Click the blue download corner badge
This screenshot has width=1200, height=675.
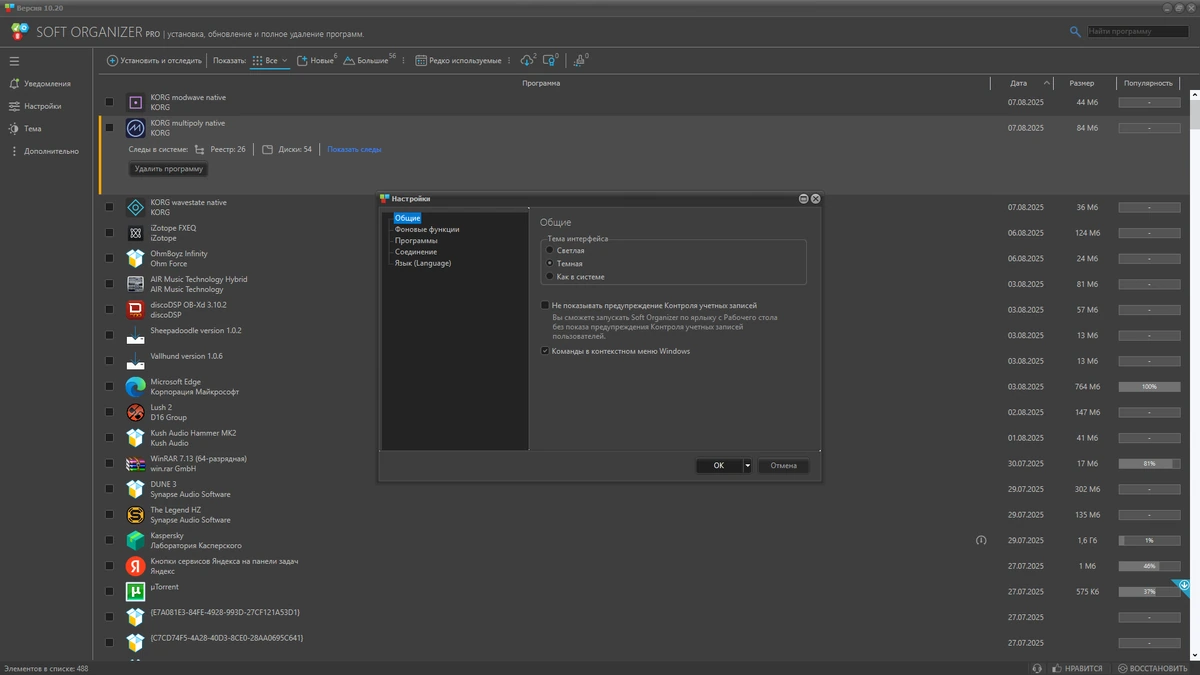pyautogui.click(x=1183, y=585)
